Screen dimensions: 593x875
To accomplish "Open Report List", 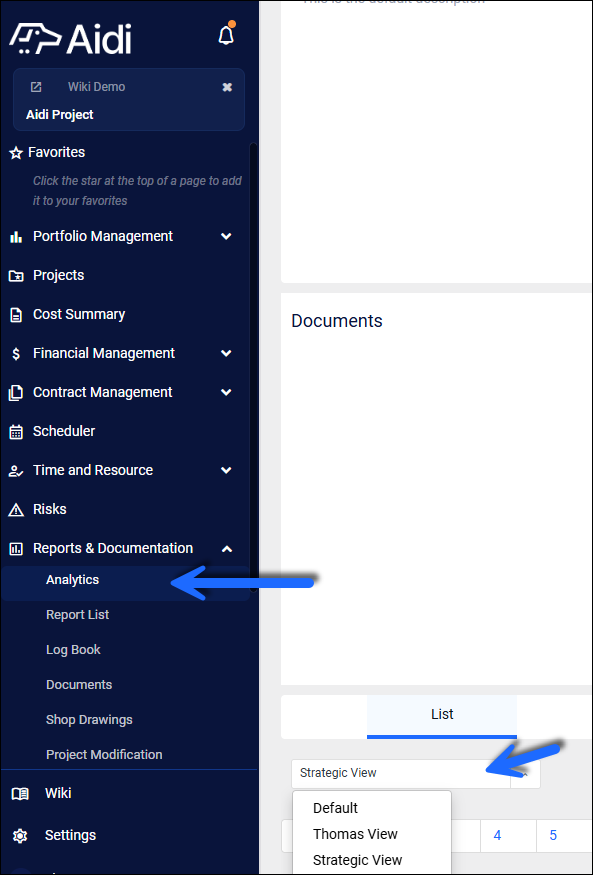I will (78, 614).
